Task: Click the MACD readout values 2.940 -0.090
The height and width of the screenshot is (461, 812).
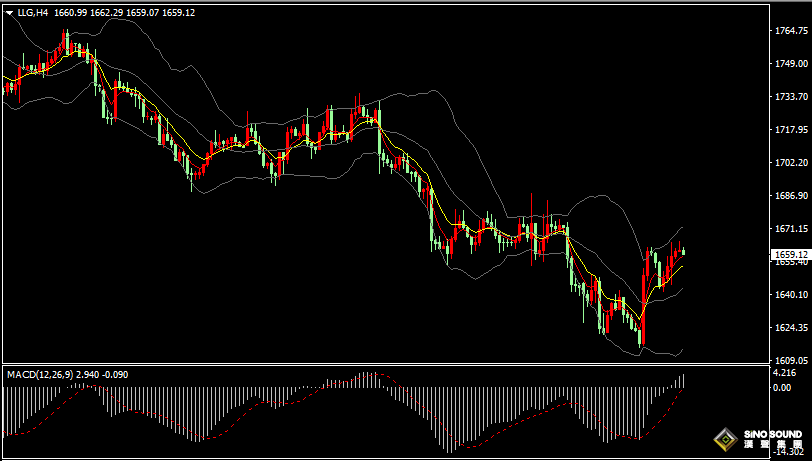Action: point(102,374)
